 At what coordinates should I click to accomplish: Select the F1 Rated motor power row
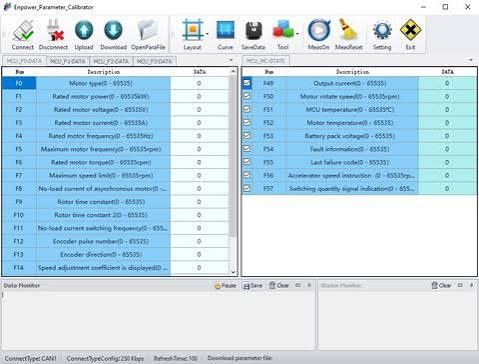(x=116, y=96)
